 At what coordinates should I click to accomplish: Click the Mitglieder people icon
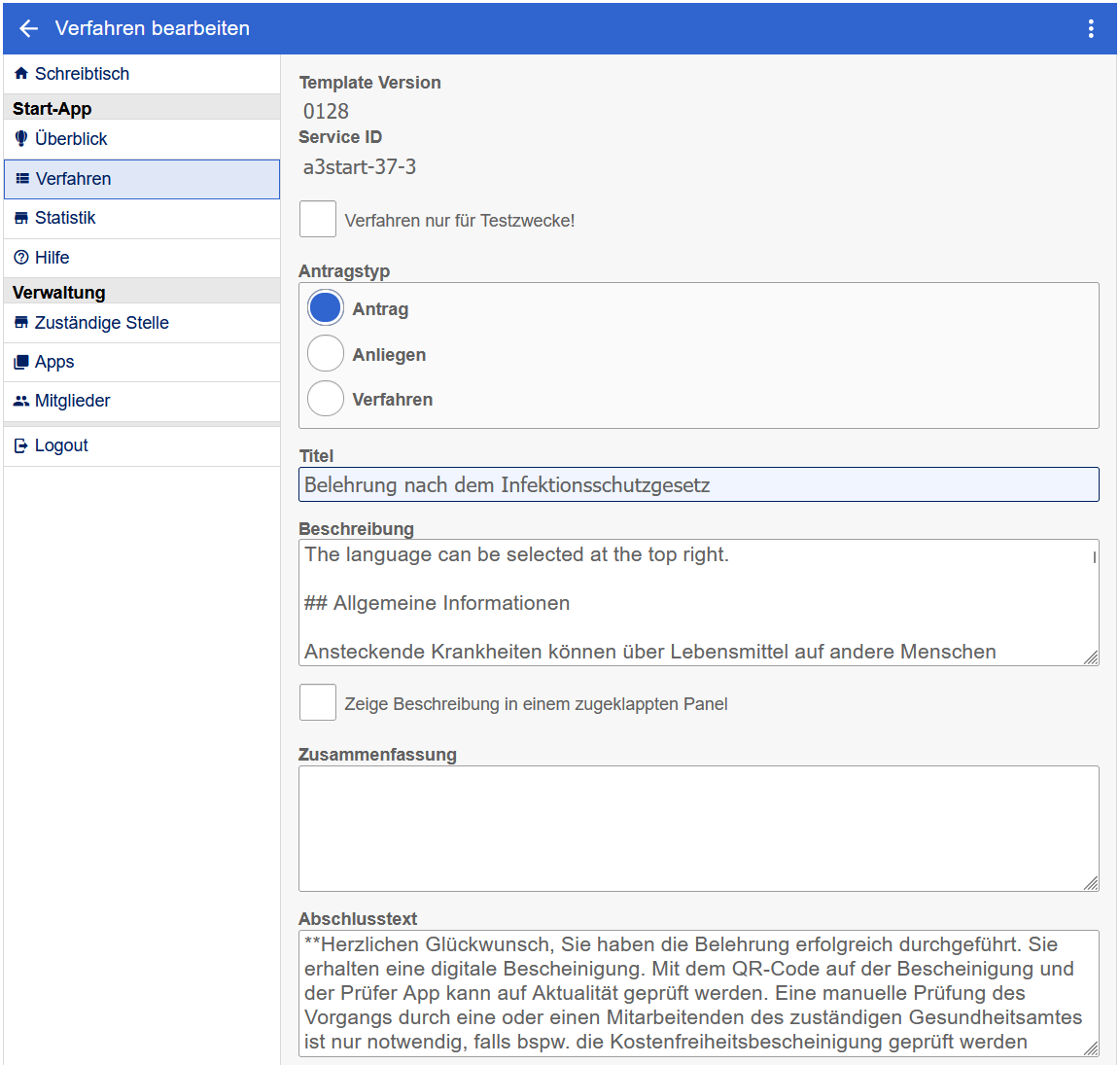[21, 401]
